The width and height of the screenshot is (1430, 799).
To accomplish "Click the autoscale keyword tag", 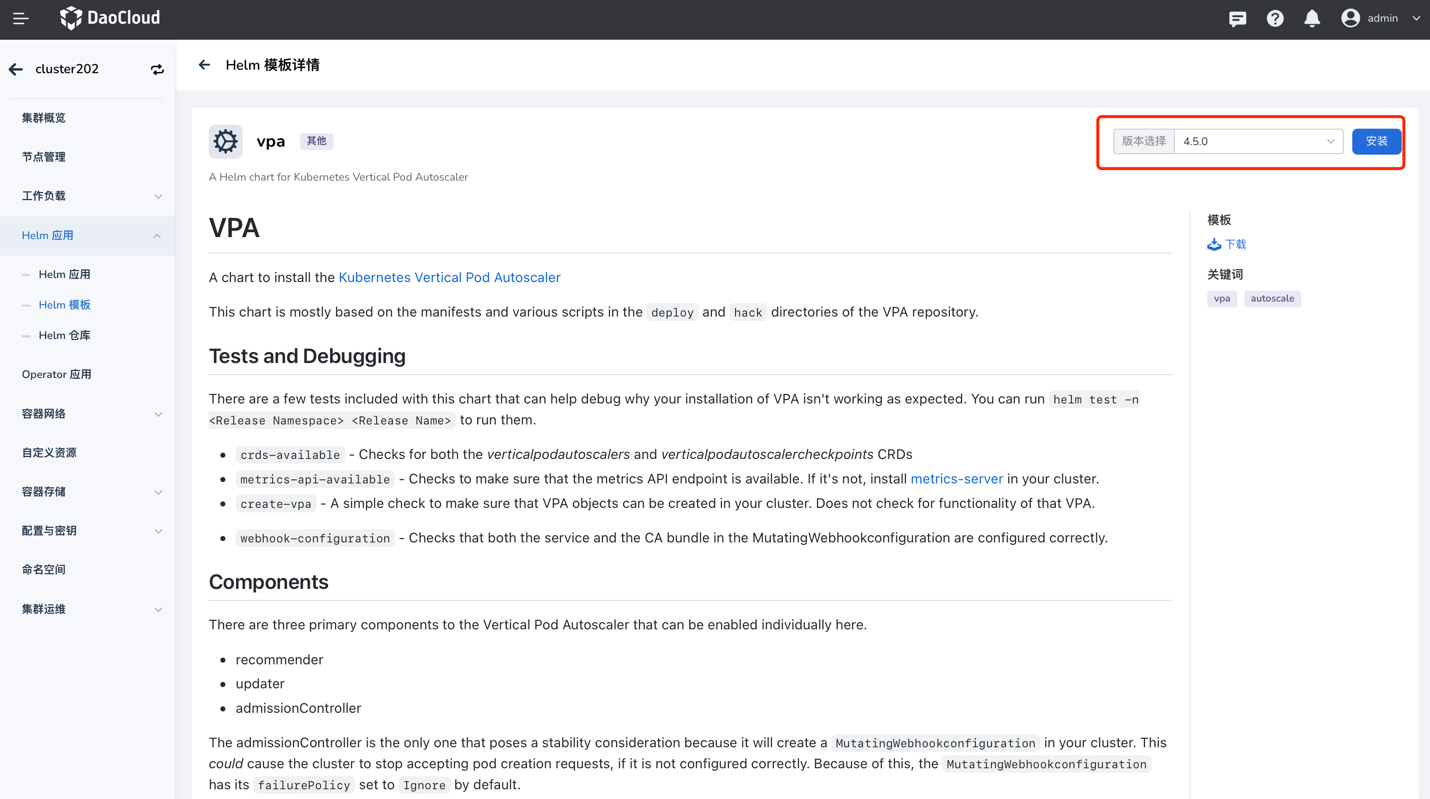I will coord(1272,299).
